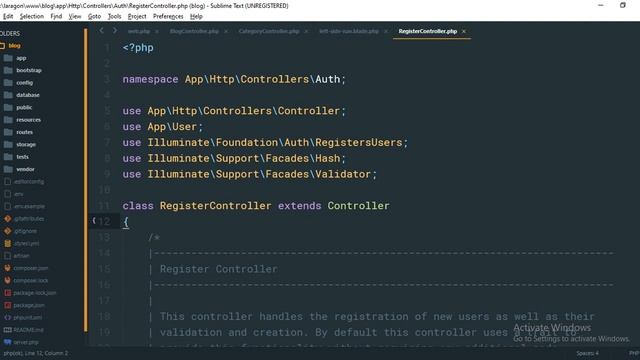The width and height of the screenshot is (640, 360).
Task: Click 'extends' keyword on line 11
Action: pyautogui.click(x=299, y=206)
